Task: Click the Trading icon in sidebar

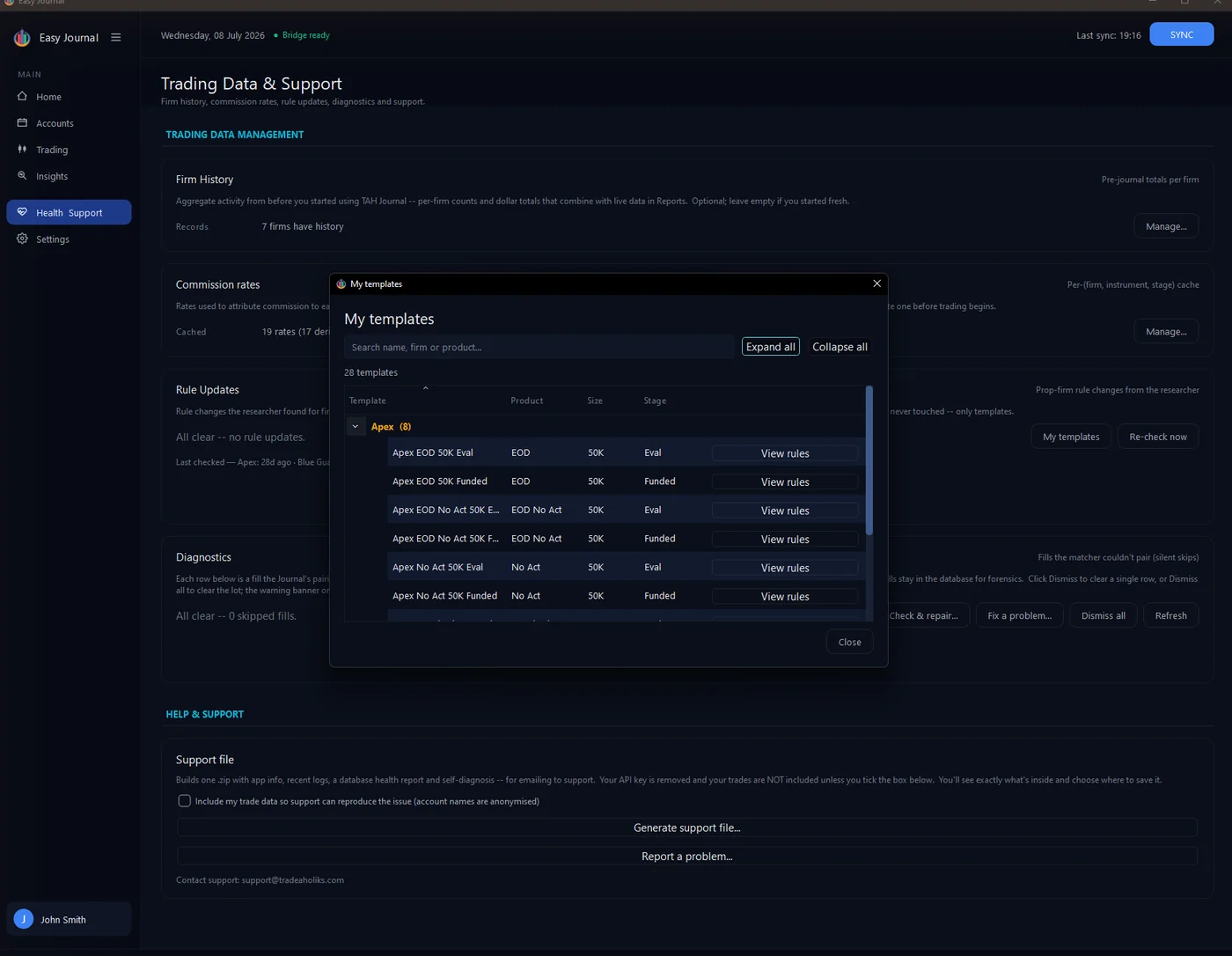Action: 22,149
